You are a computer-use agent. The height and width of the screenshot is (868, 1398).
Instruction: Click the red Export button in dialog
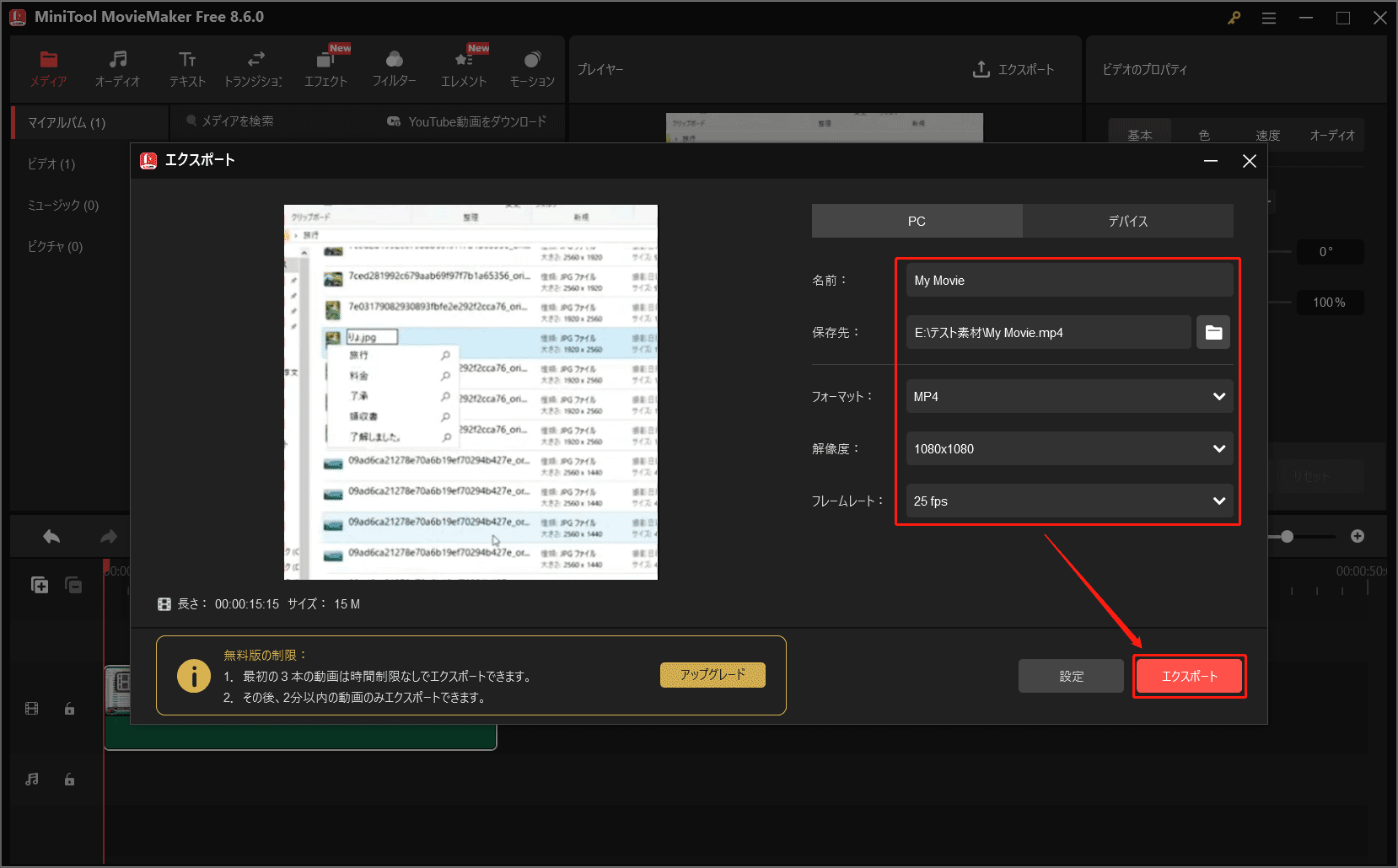tap(1189, 676)
